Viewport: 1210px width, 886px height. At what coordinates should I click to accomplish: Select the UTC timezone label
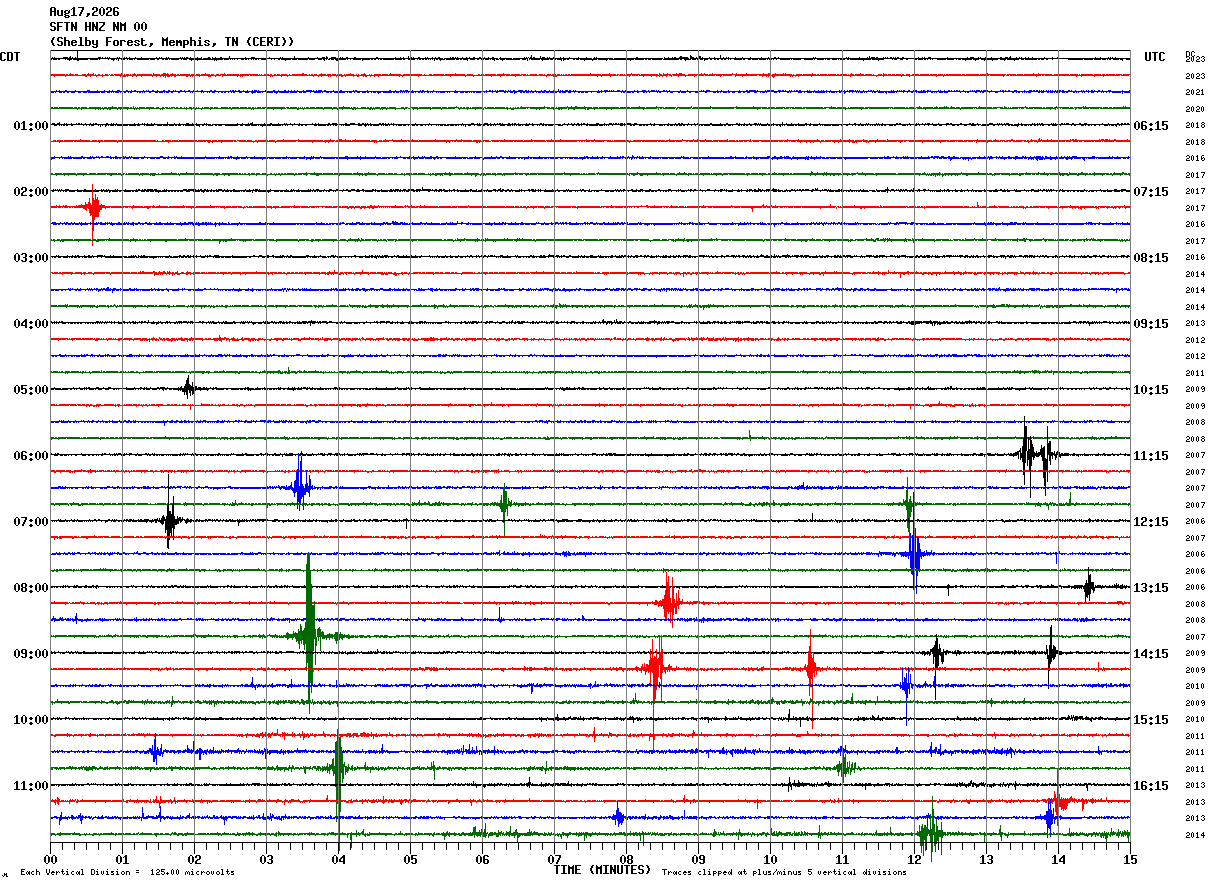[1155, 57]
